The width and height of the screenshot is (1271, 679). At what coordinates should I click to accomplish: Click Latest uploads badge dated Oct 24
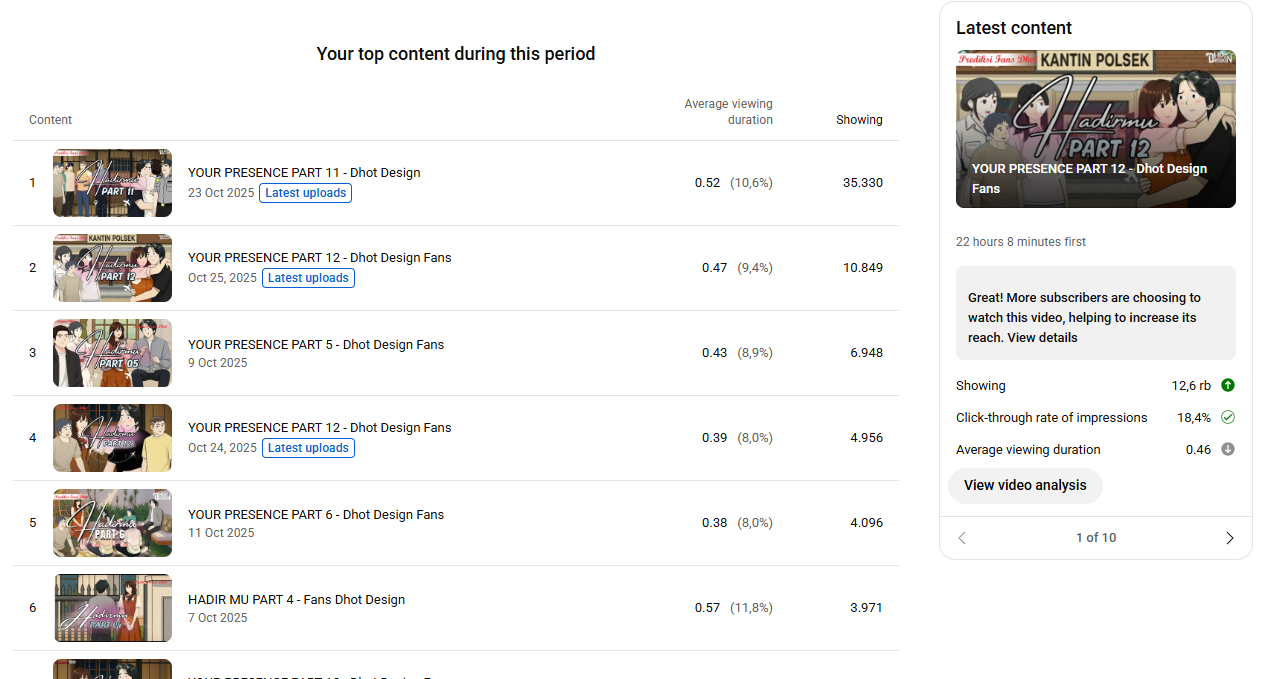308,448
